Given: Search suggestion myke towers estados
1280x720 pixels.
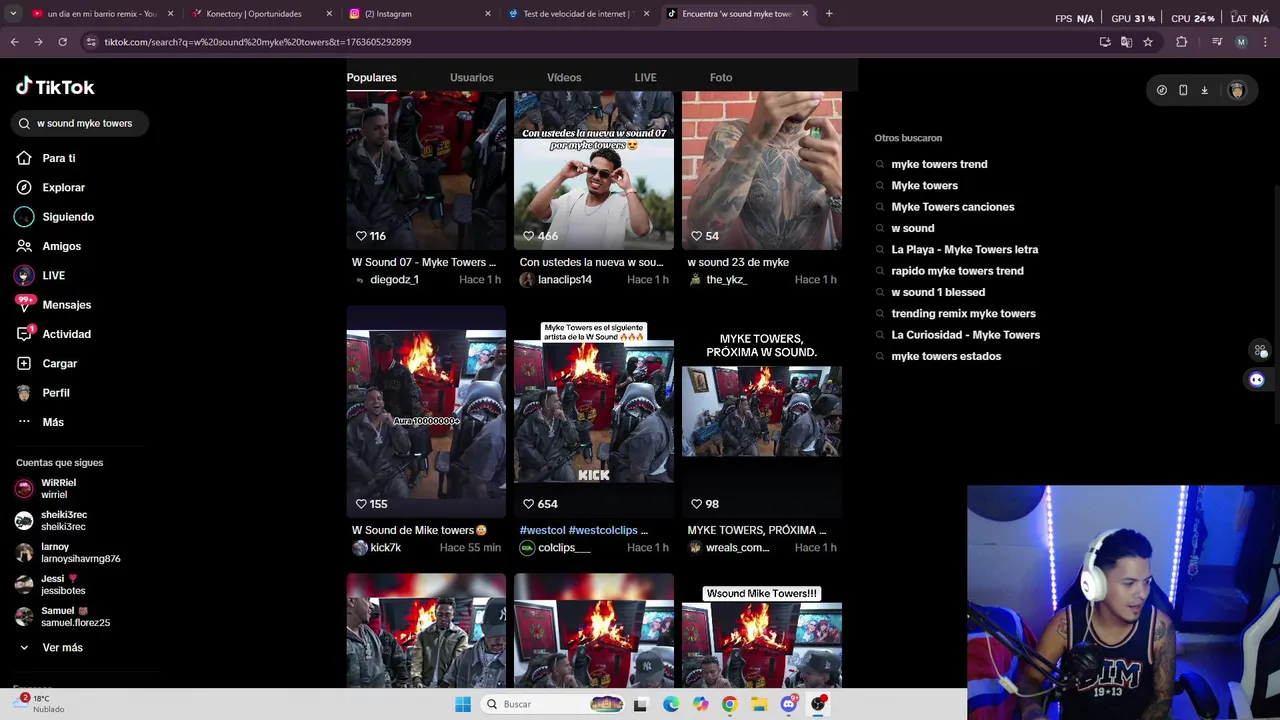Looking at the screenshot, I should click(946, 356).
